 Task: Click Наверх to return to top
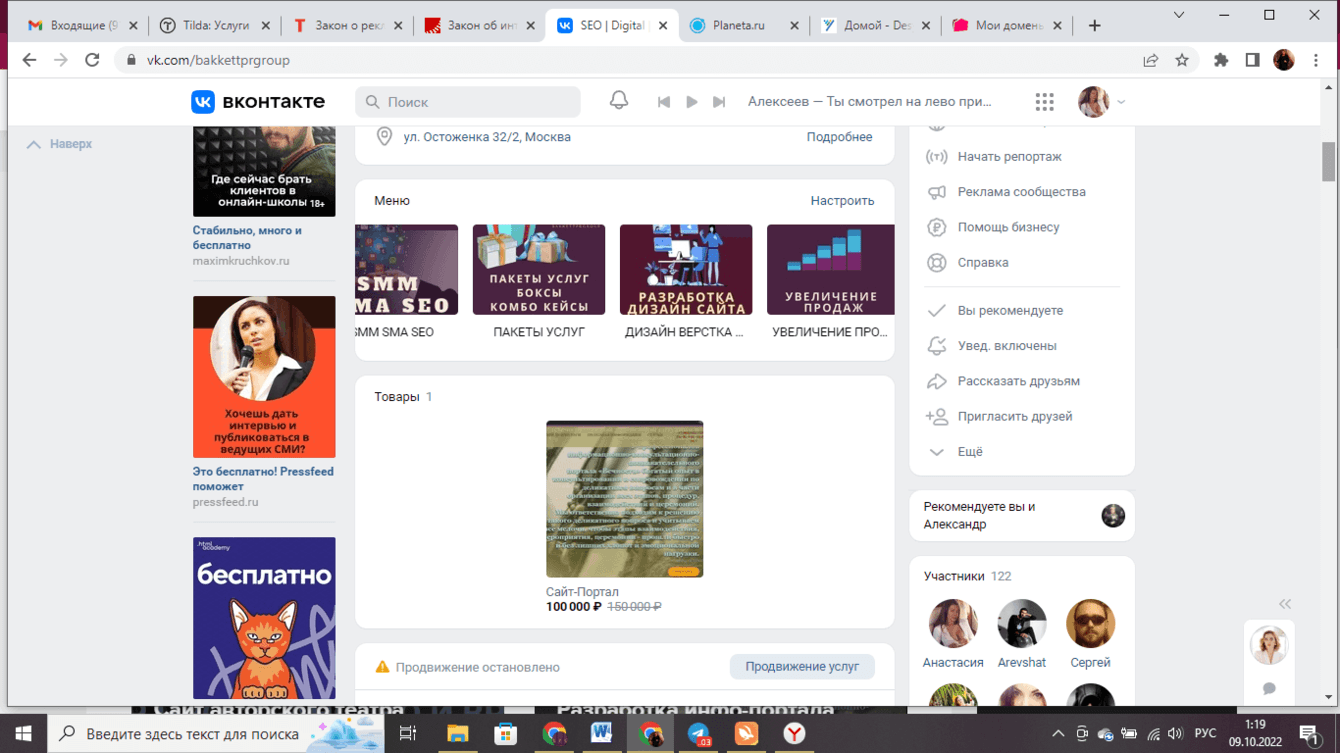(59, 144)
